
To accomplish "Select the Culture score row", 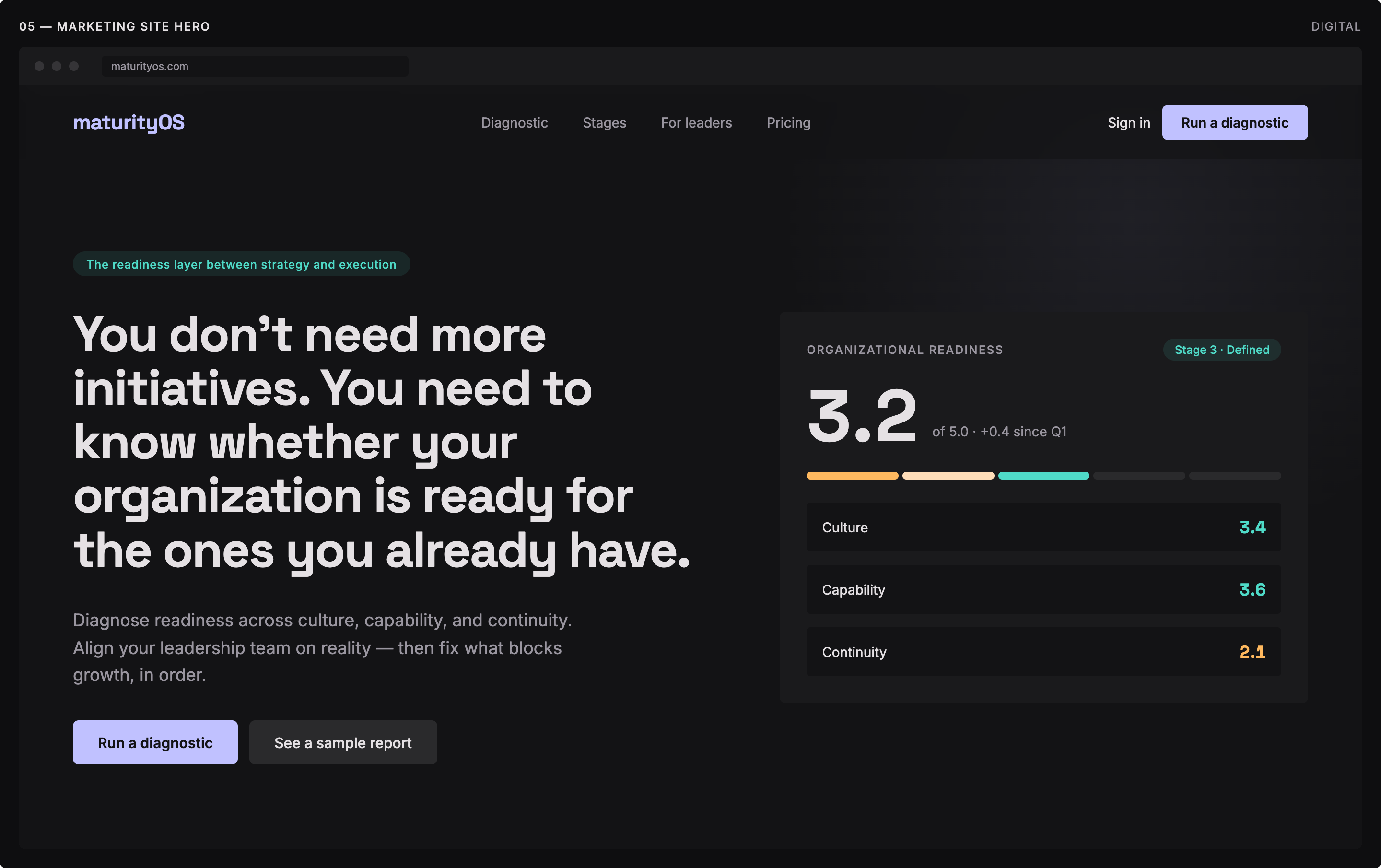I will click(x=1044, y=527).
